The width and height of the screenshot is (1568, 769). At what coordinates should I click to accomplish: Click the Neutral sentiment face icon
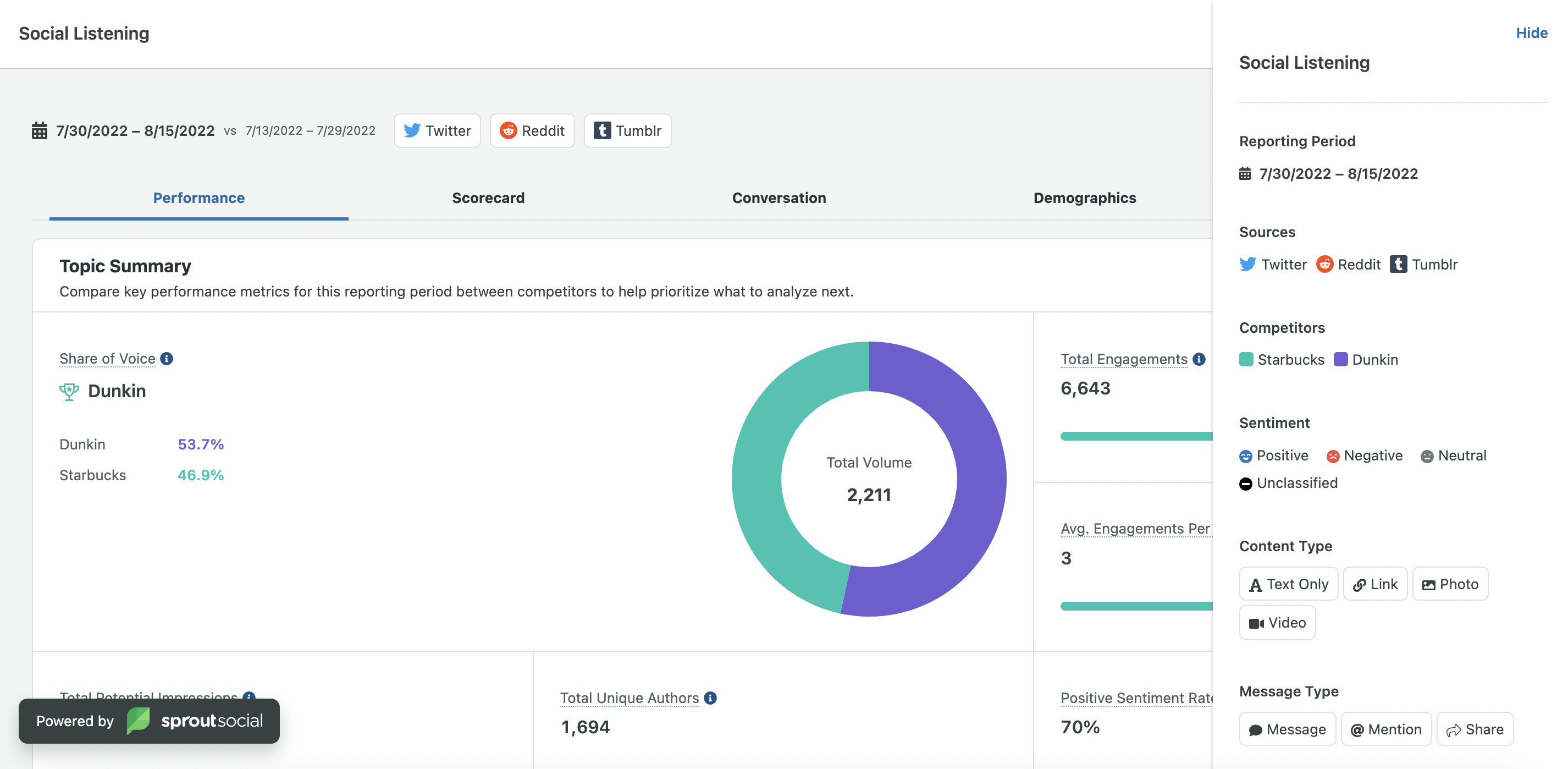pos(1427,456)
